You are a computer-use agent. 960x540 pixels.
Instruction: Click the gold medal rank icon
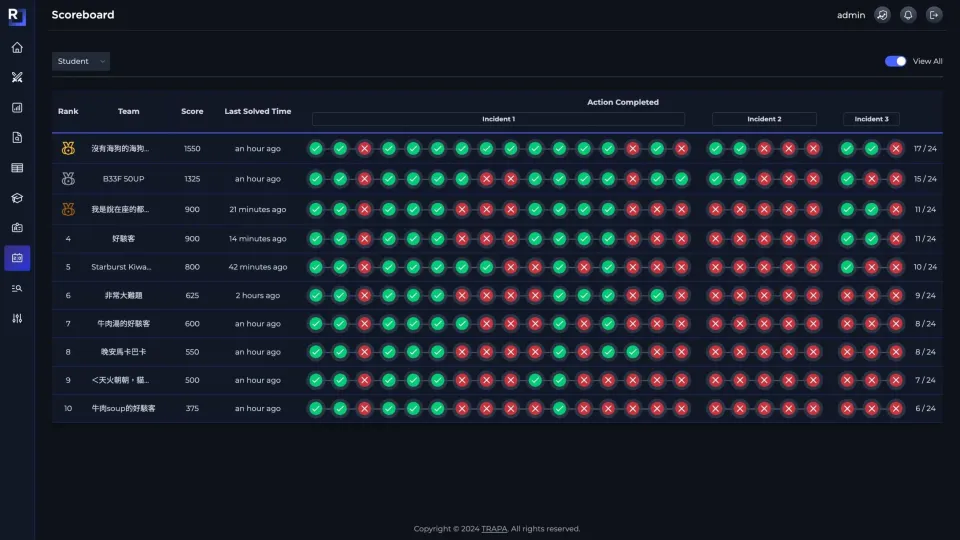coord(68,148)
